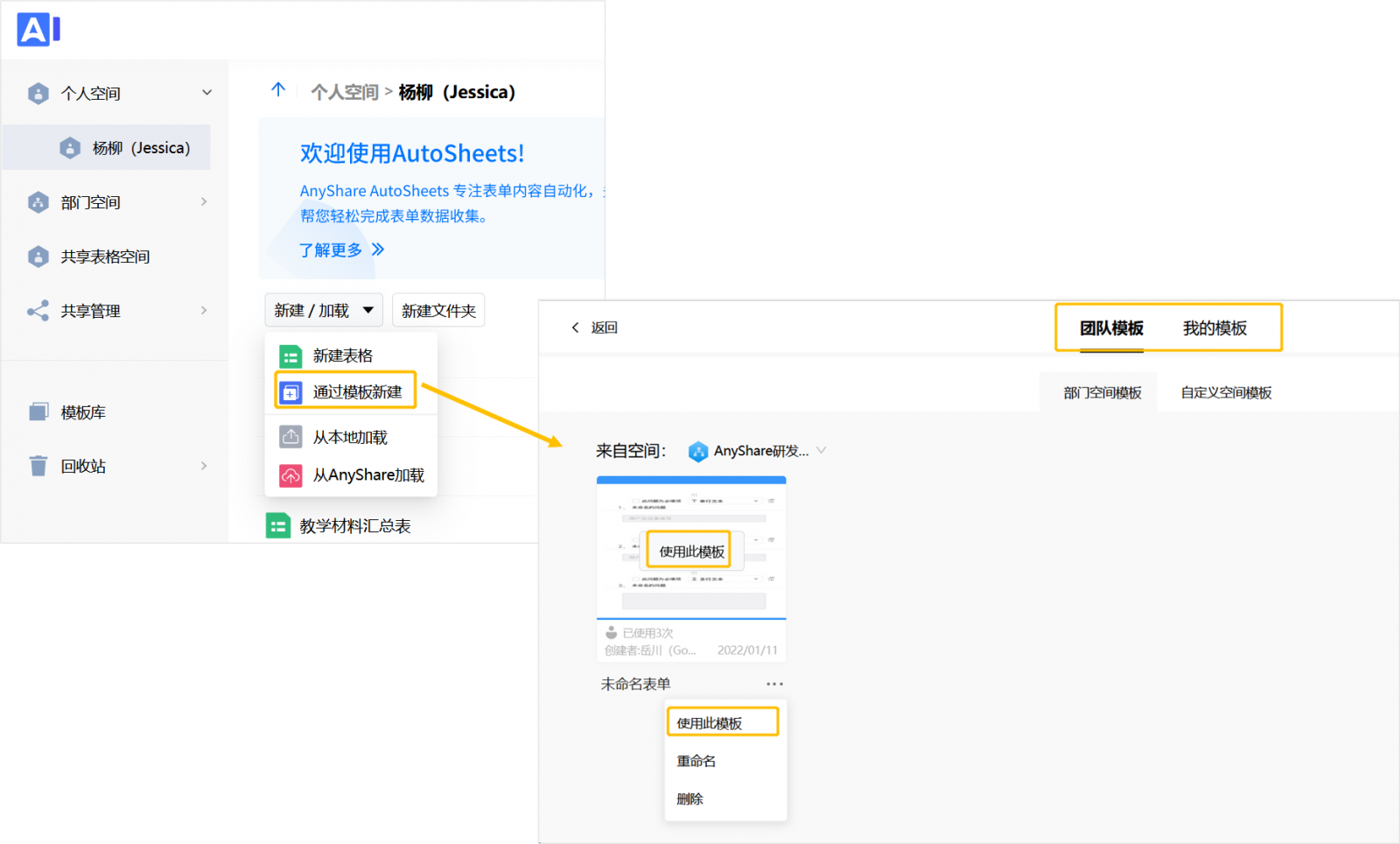Click the AI logo in the header
This screenshot has height=844, width=1400.
pyautogui.click(x=38, y=30)
